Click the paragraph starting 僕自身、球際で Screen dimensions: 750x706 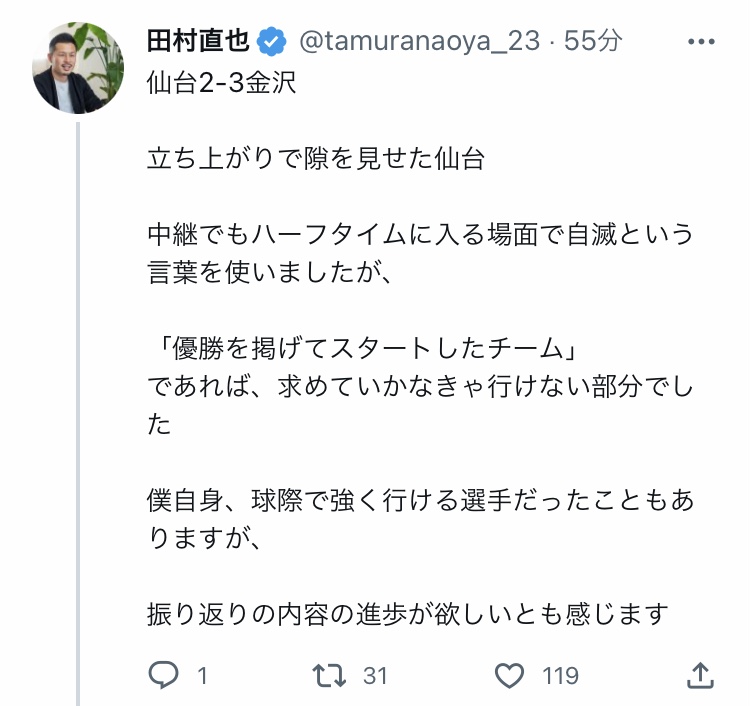(420, 519)
